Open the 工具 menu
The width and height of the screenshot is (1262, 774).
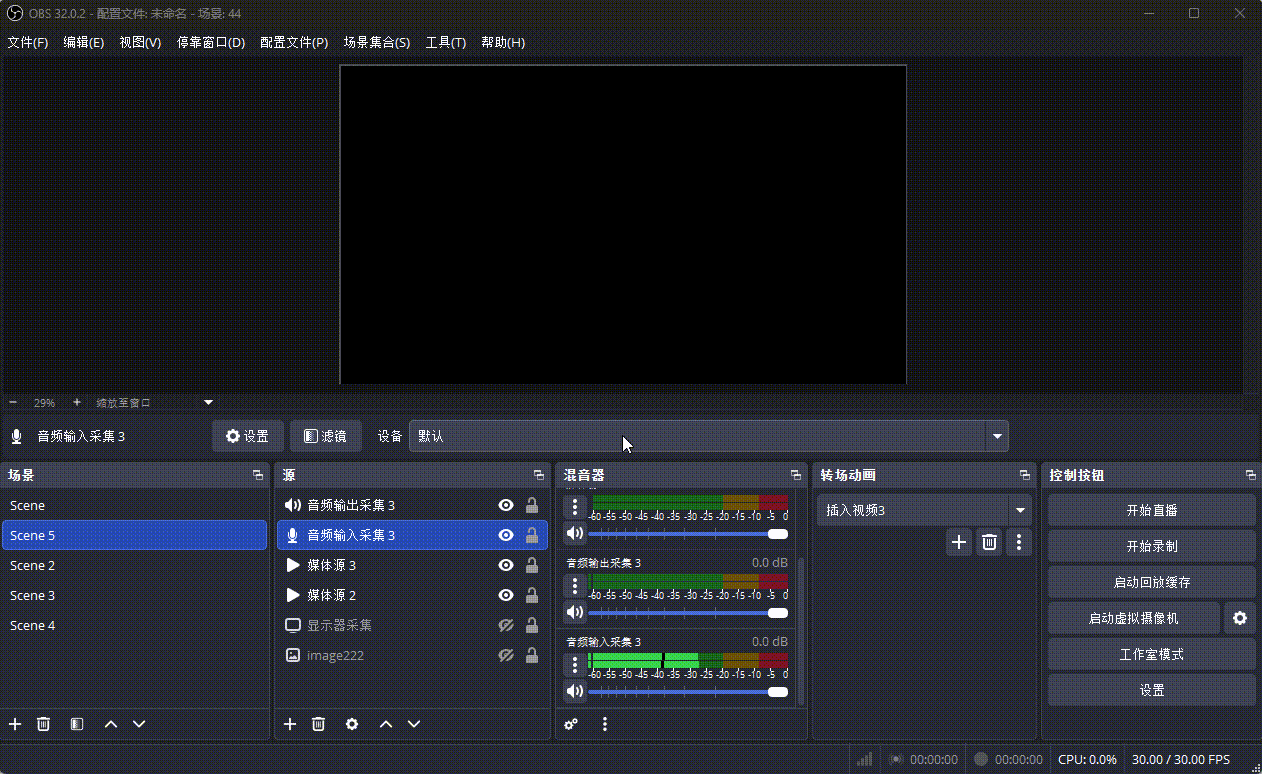click(x=445, y=42)
